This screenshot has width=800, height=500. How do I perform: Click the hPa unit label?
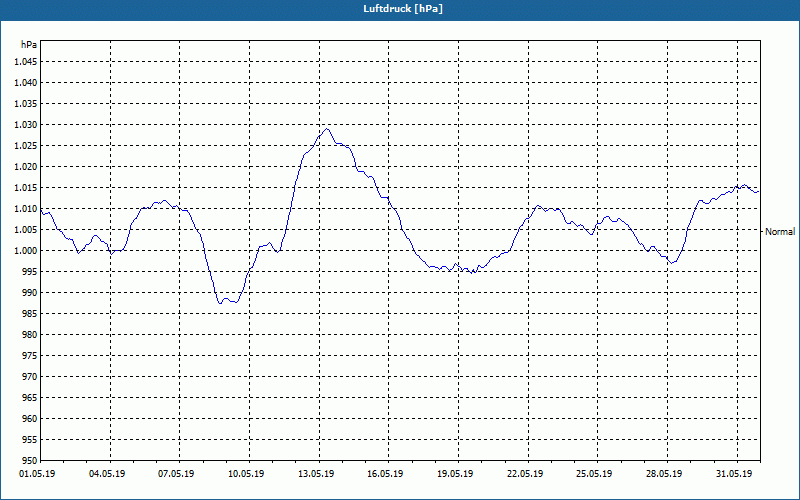[x=29, y=45]
